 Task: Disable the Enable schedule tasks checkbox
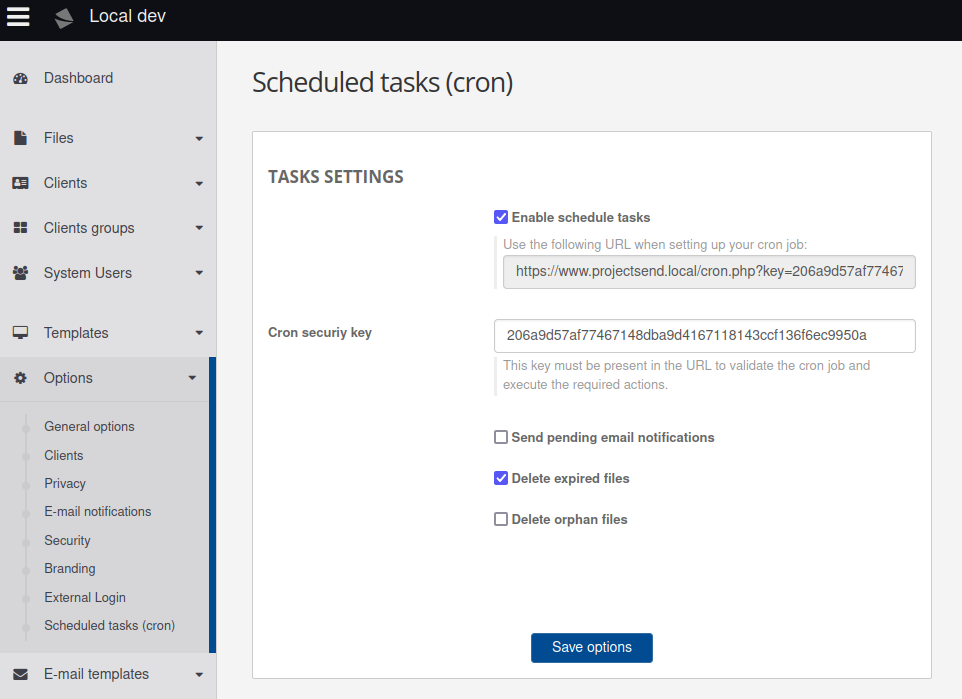(500, 216)
